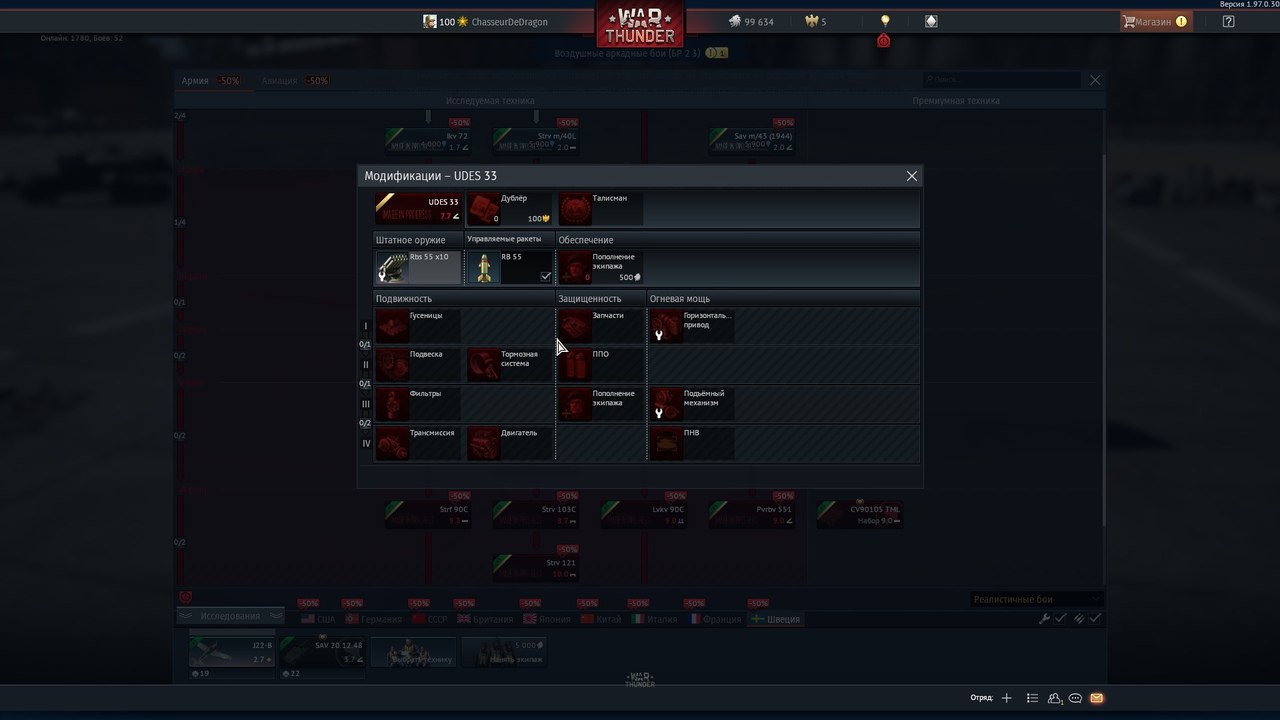
Task: Click the golden eagles balance showing 5
Action: 816,21
